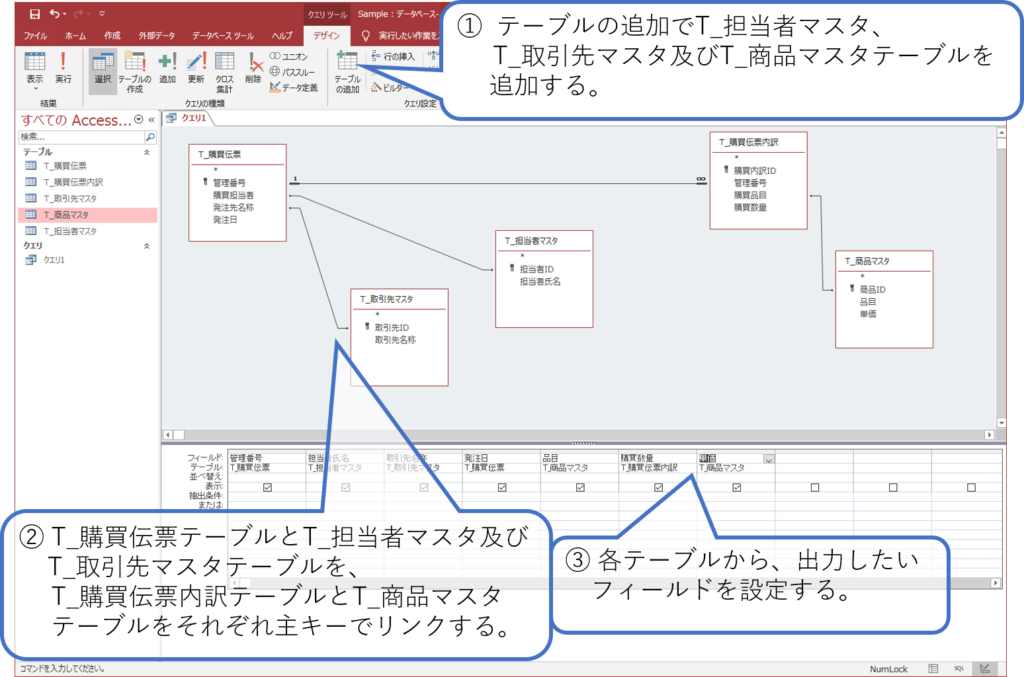Choose the 選択 query type icon
Viewport: 1024px width, 677px height.
coord(103,71)
